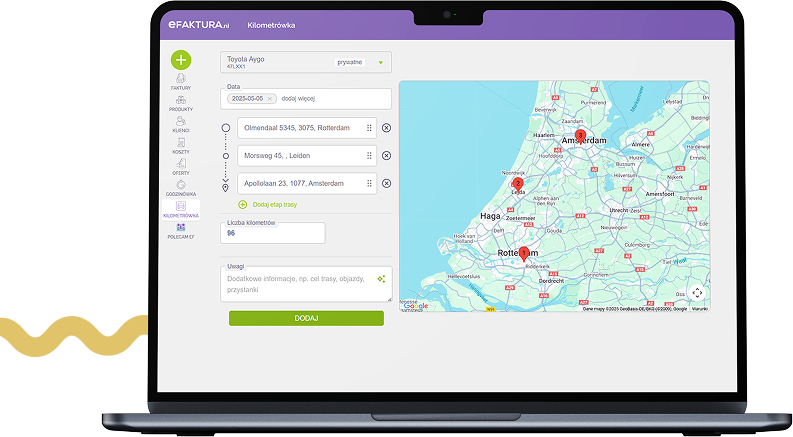This screenshot has width=793, height=437.
Task: Remove the Morsweg Leiden route stop
Action: coord(387,155)
